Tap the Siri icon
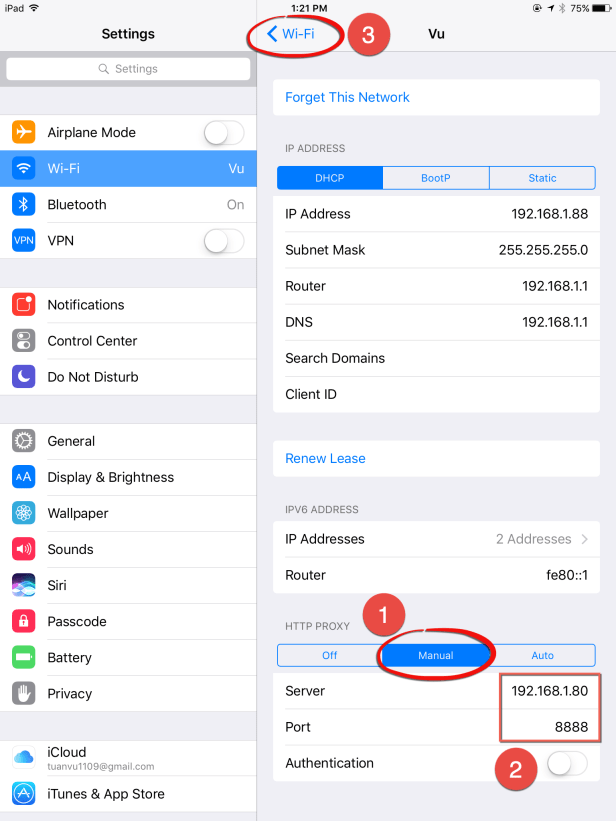This screenshot has height=821, width=616. pyautogui.click(x=24, y=585)
